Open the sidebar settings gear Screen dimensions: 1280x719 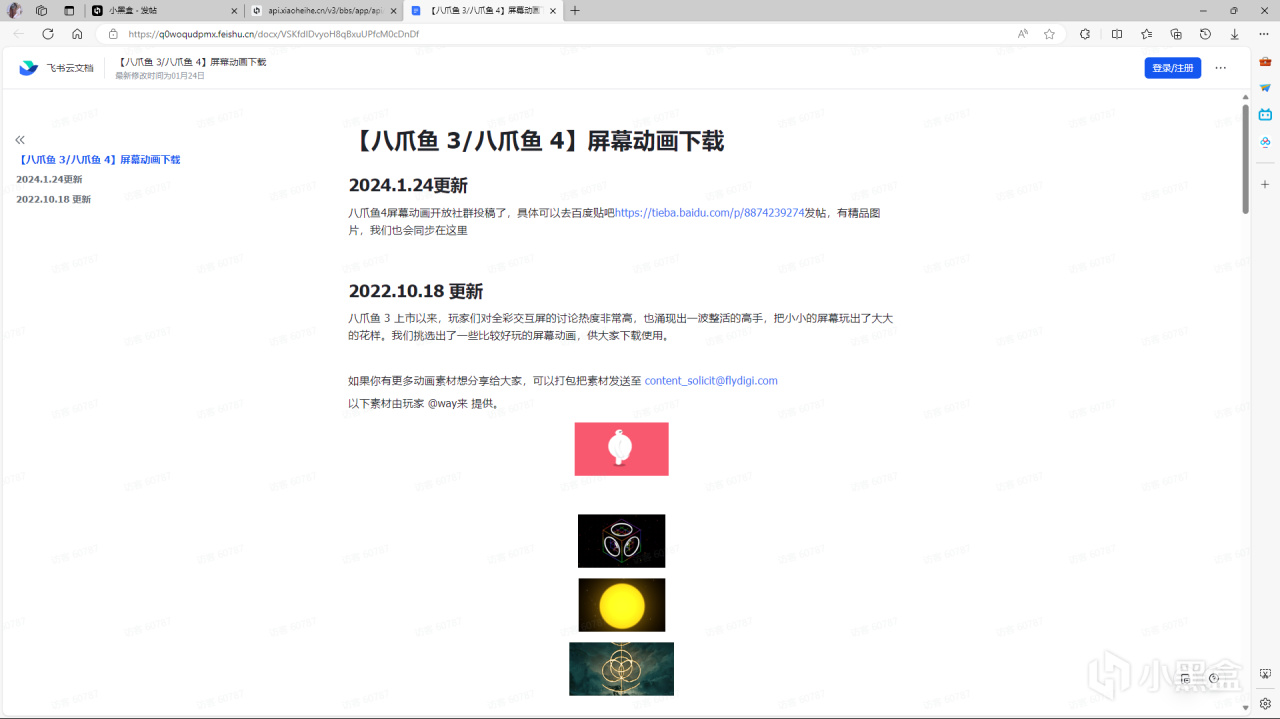1265,703
